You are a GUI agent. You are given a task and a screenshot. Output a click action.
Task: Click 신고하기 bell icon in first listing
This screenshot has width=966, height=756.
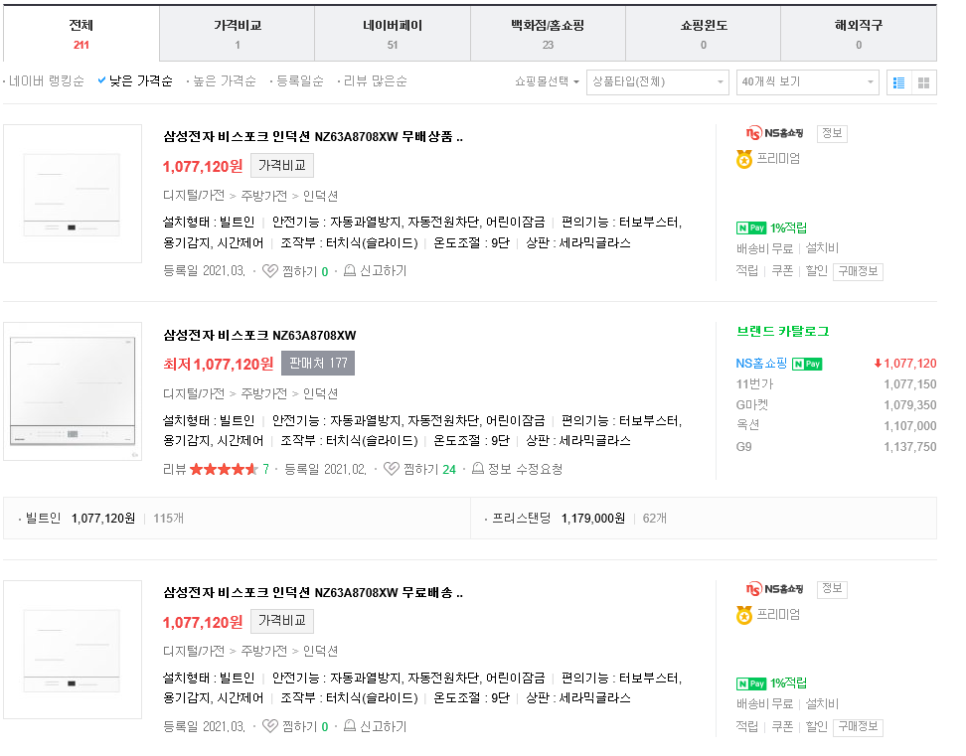349,270
